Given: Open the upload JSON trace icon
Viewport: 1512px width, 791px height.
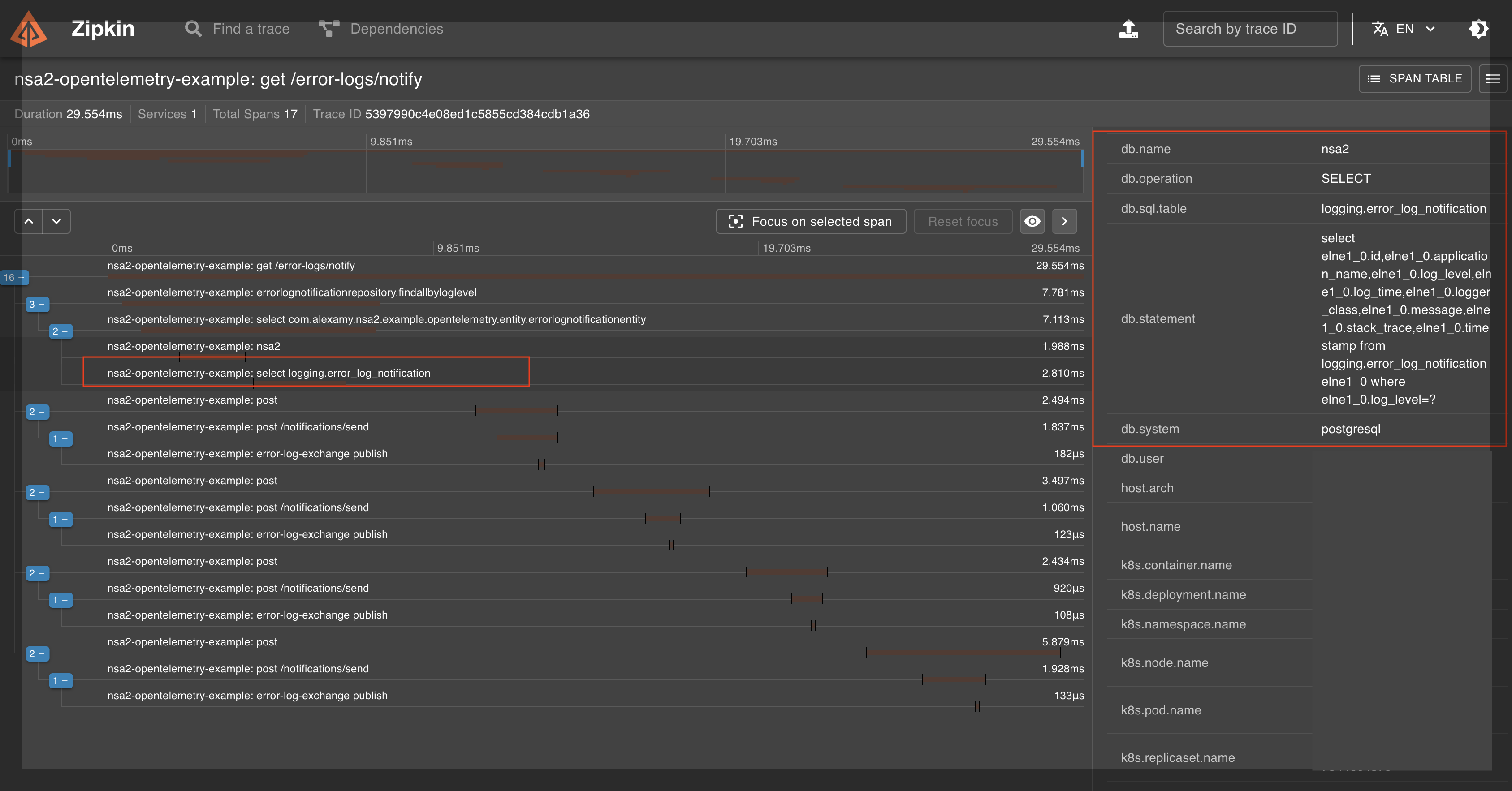Looking at the screenshot, I should (1128, 29).
